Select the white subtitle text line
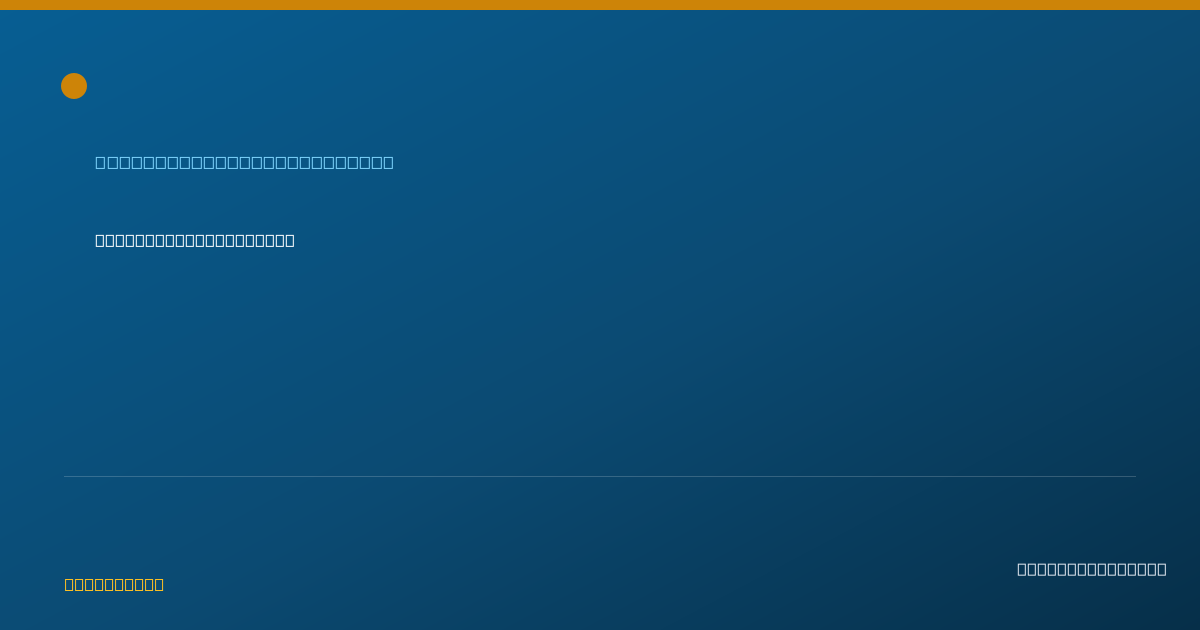Image resolution: width=1200 pixels, height=630 pixels. pos(195,240)
